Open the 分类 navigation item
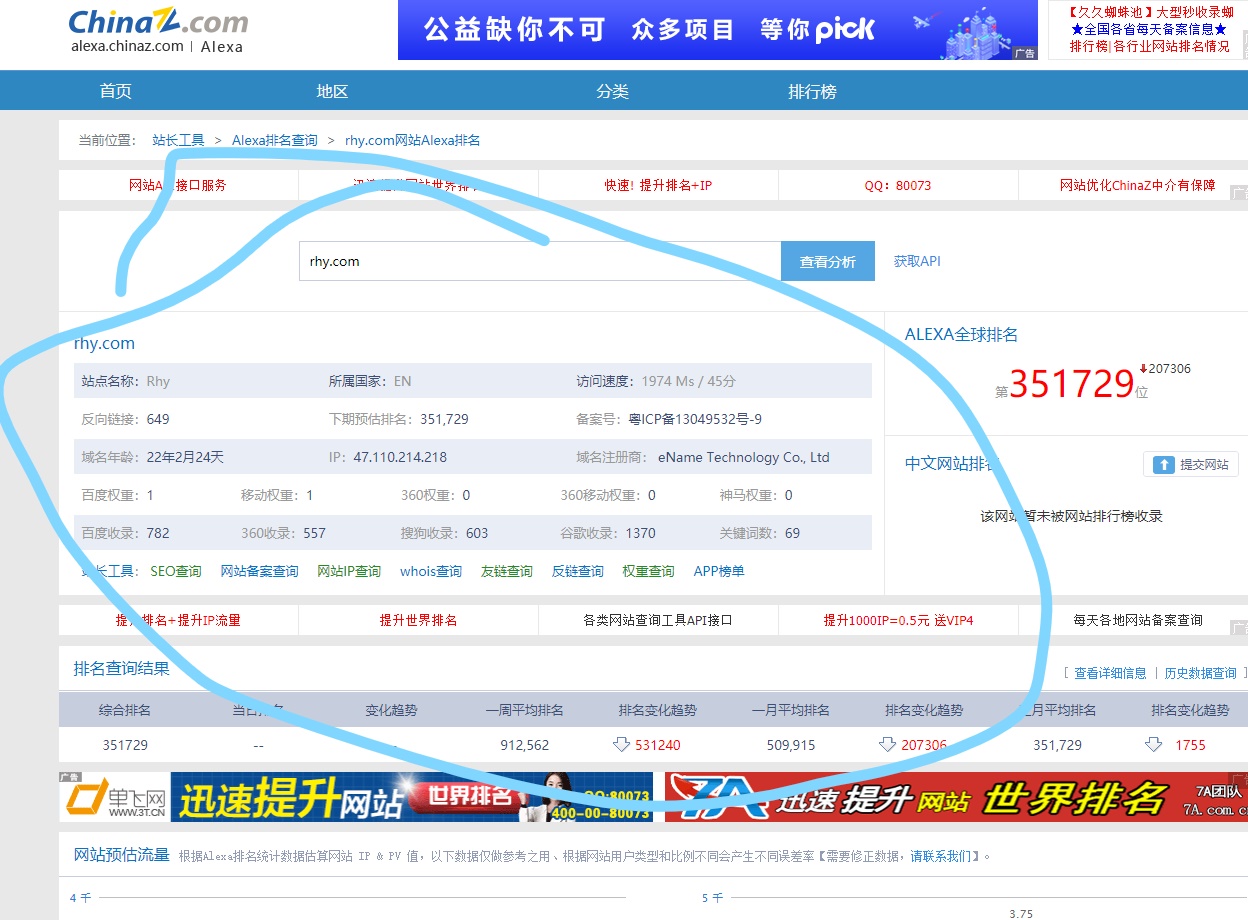The width and height of the screenshot is (1248, 920). [612, 91]
